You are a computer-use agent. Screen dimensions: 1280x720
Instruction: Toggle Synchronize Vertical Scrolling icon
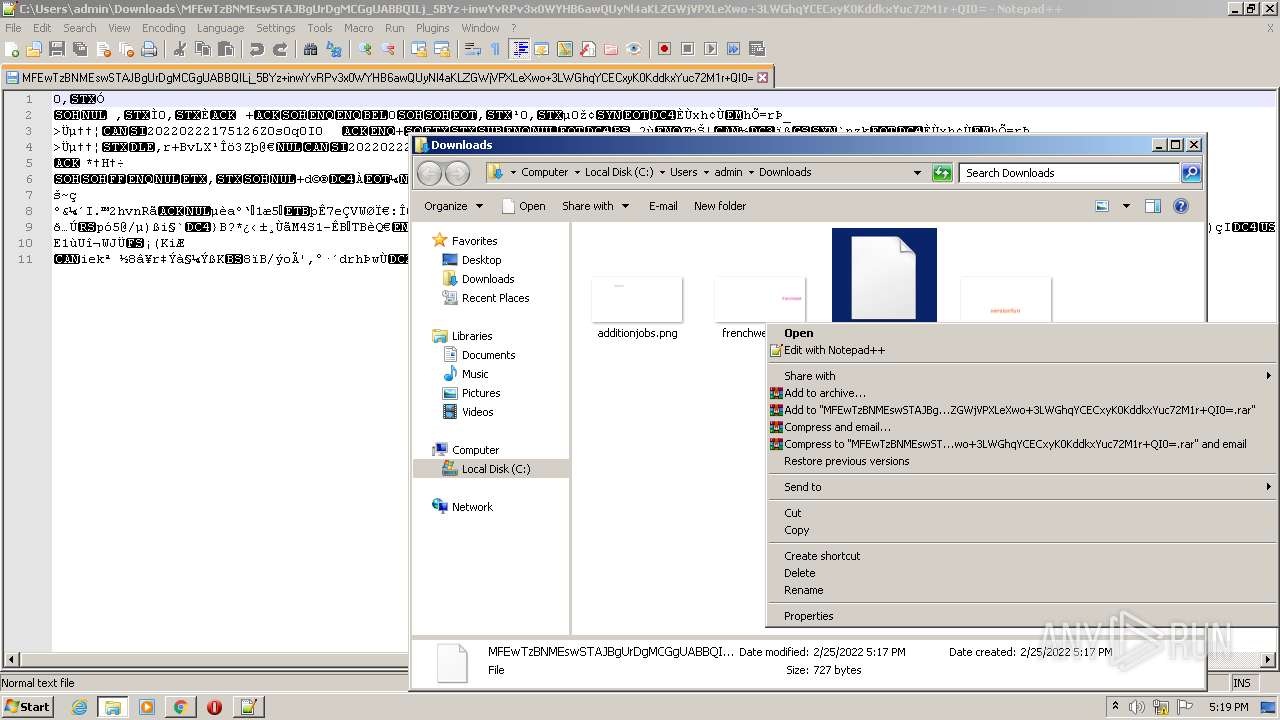(418, 48)
